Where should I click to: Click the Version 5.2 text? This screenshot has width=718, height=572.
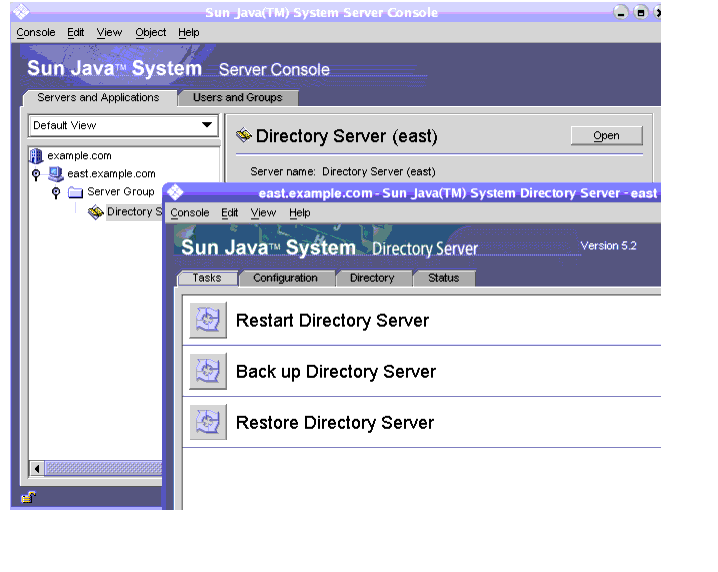pyautogui.click(x=609, y=246)
